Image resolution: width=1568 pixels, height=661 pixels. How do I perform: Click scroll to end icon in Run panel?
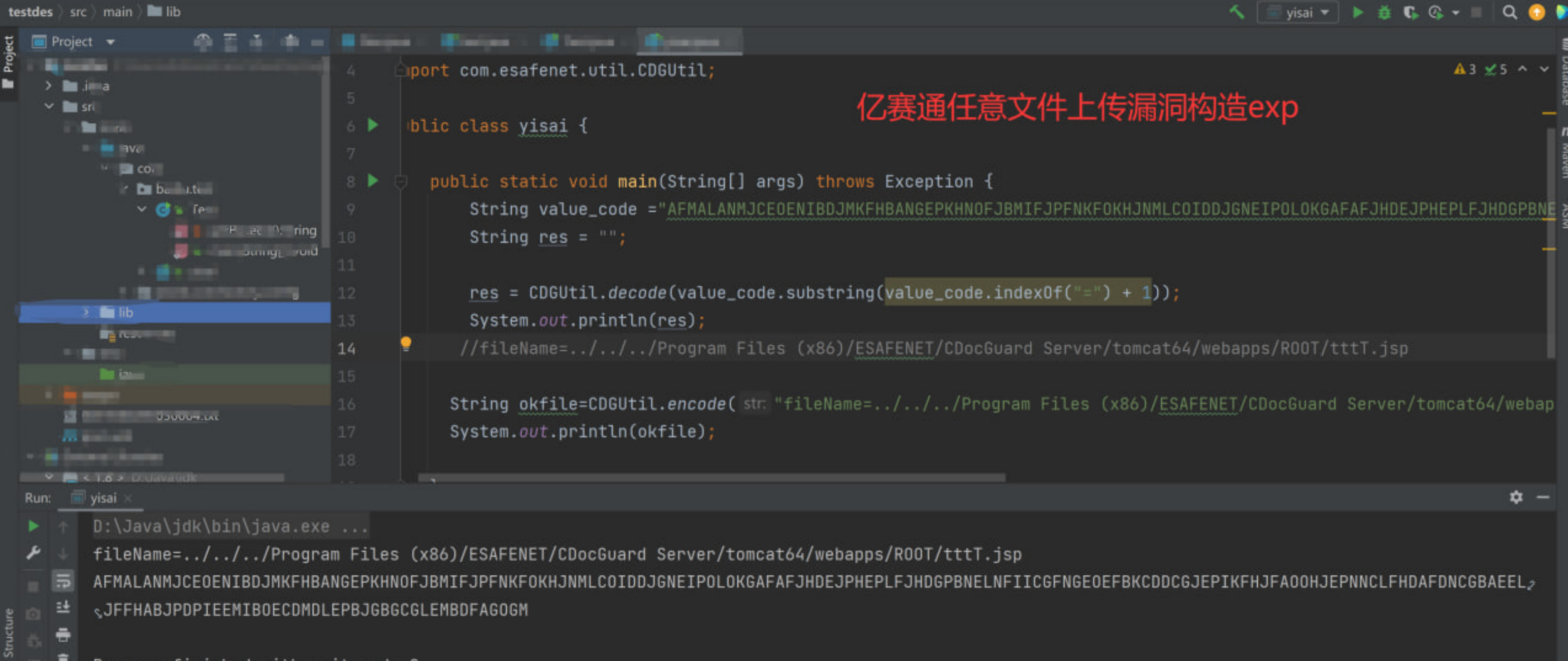click(63, 607)
